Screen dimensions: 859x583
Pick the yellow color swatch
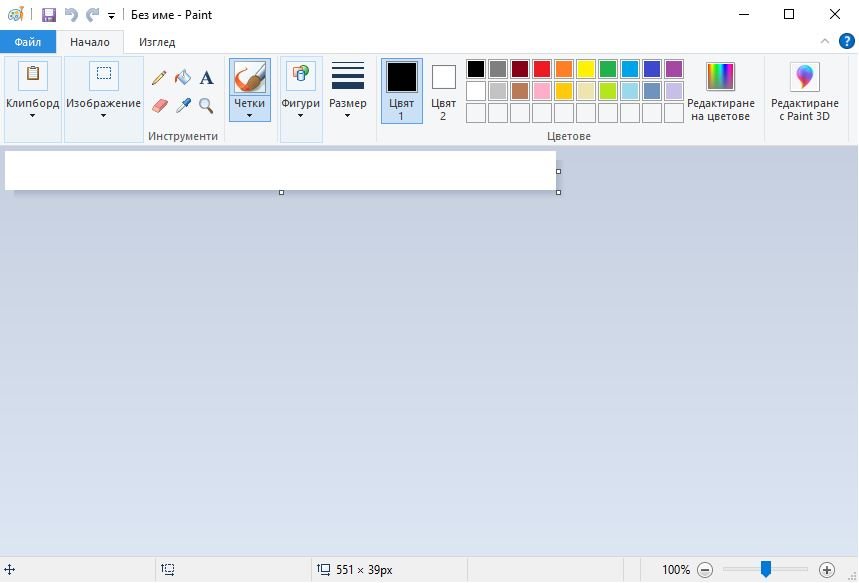click(x=586, y=69)
